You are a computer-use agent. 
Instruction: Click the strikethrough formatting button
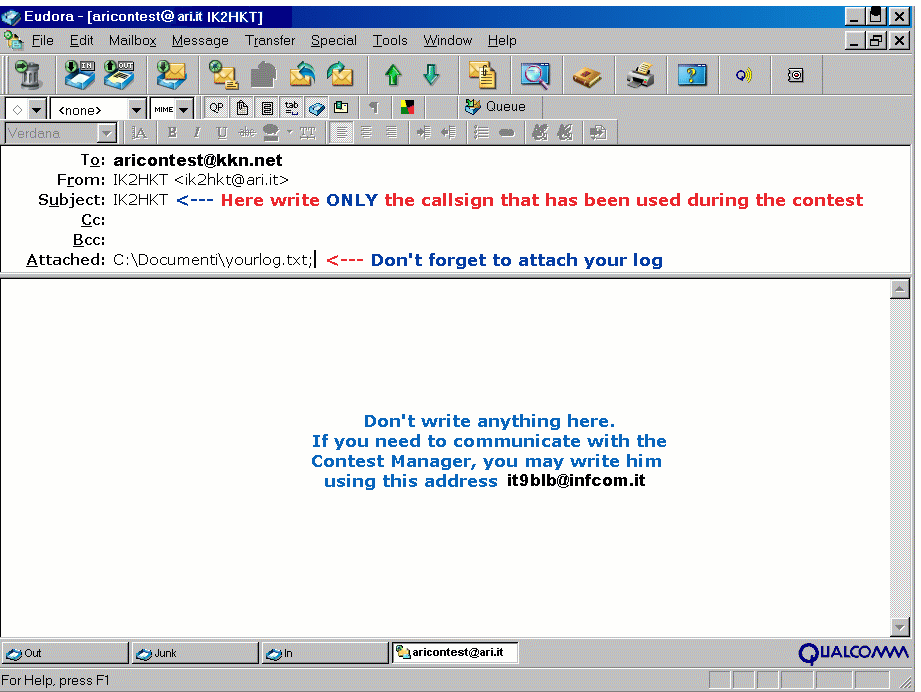pyautogui.click(x=247, y=133)
